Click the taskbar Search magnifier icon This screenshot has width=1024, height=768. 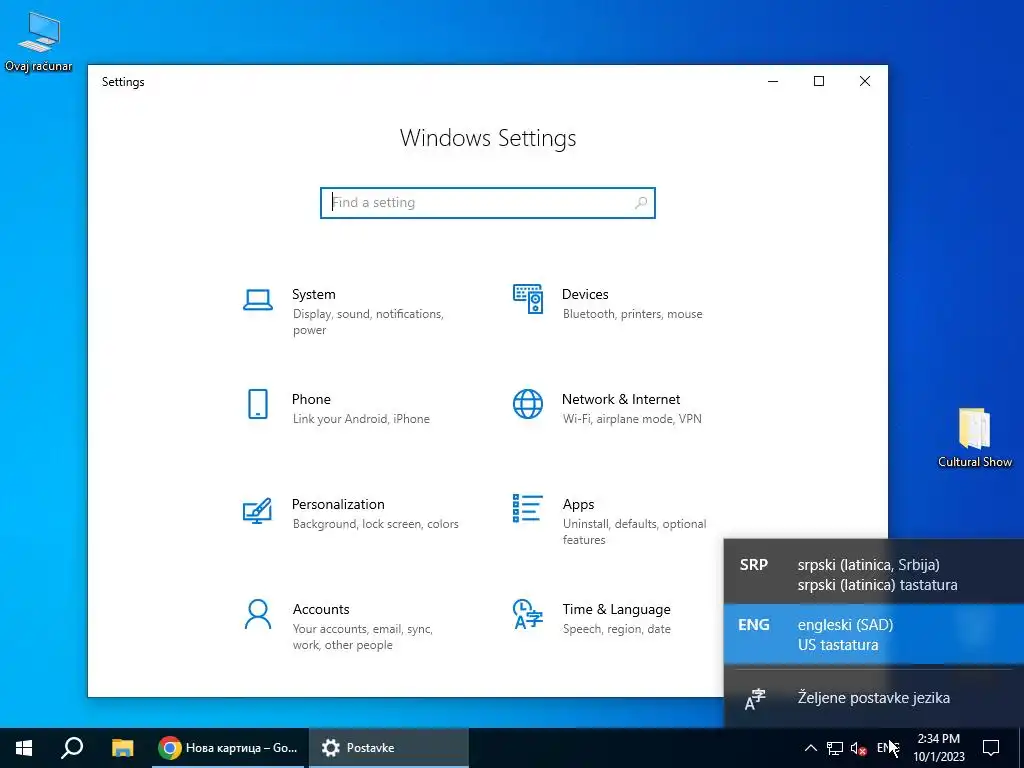72,748
